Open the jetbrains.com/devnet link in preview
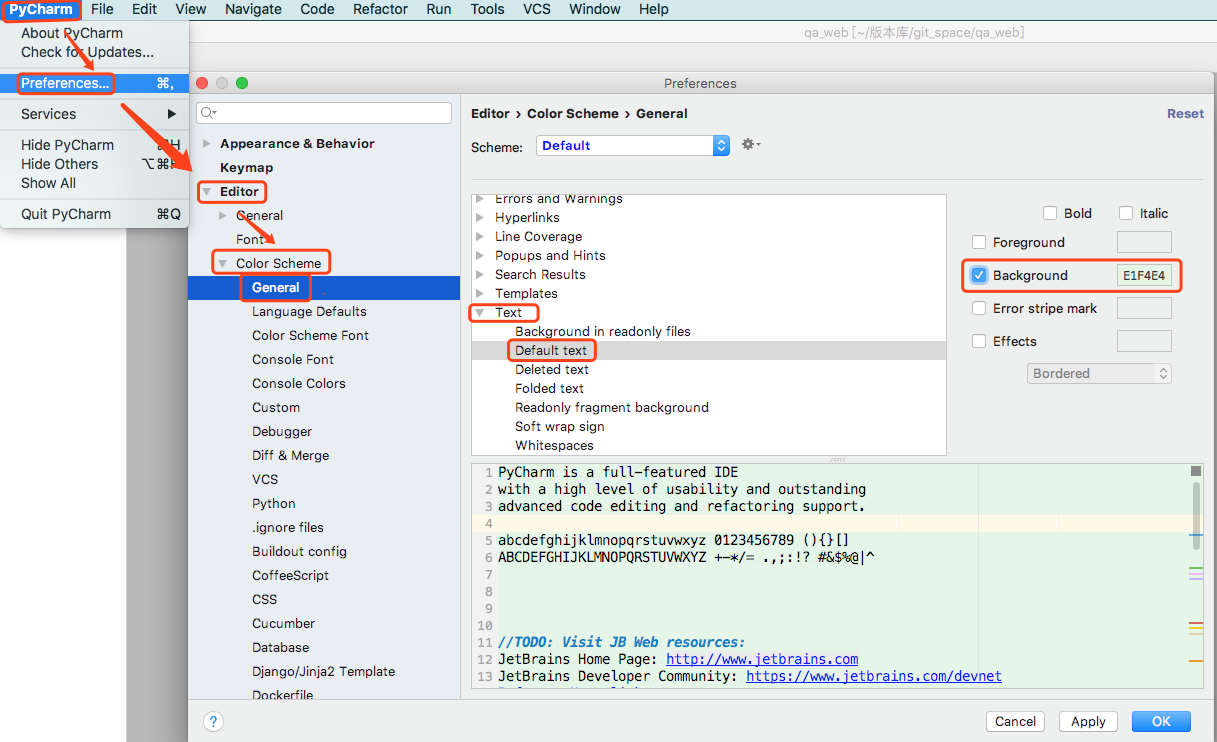 pyautogui.click(x=874, y=676)
